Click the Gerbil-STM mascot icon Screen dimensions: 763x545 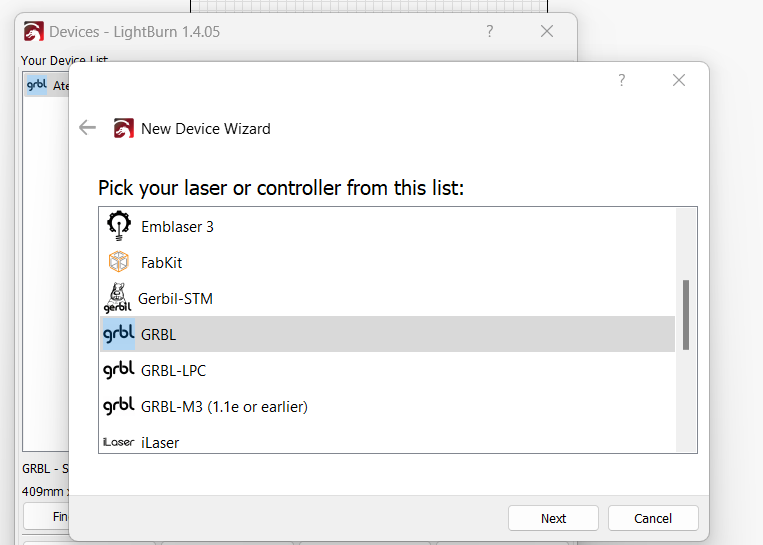(117, 298)
